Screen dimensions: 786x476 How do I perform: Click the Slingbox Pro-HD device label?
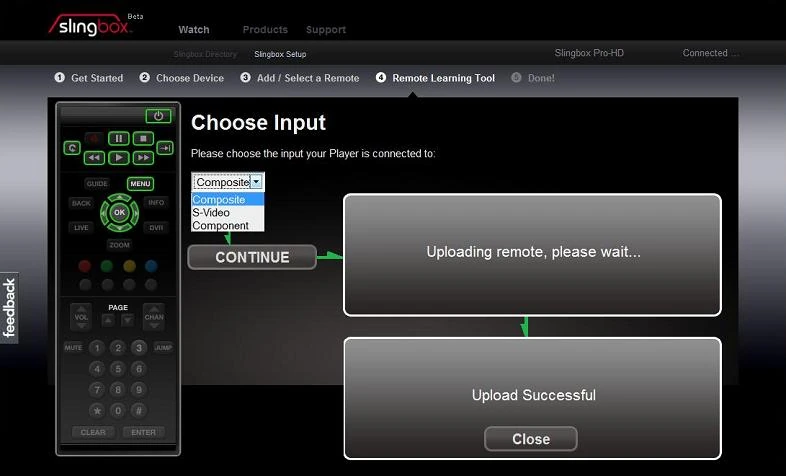click(589, 53)
